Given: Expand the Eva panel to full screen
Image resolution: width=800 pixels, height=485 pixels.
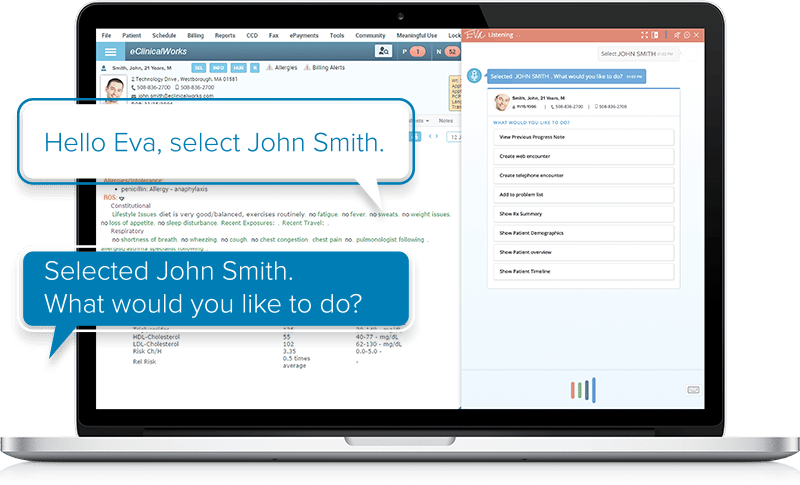Looking at the screenshot, I should click(644, 35).
